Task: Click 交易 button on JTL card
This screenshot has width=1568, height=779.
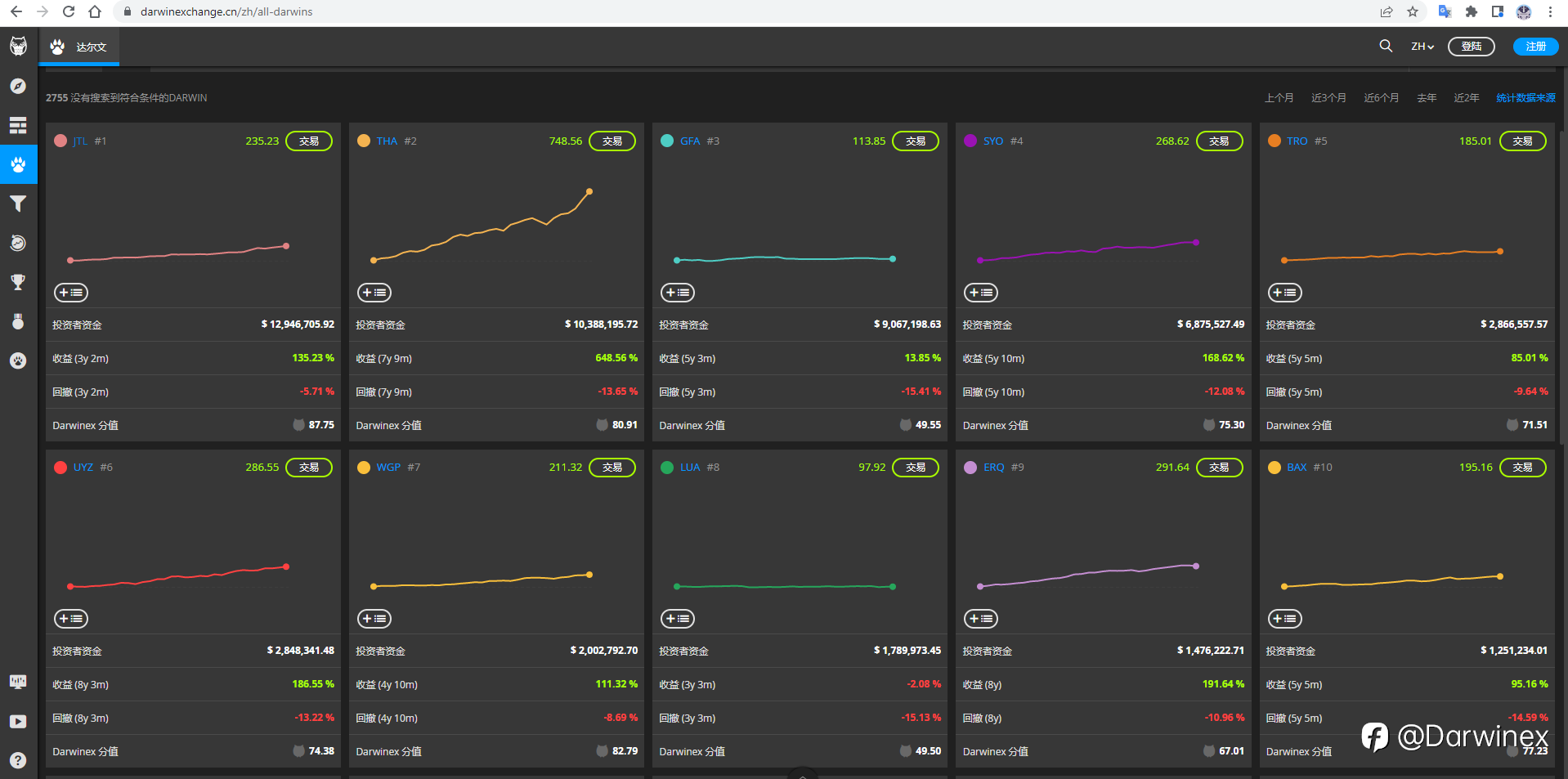Action: tap(309, 141)
